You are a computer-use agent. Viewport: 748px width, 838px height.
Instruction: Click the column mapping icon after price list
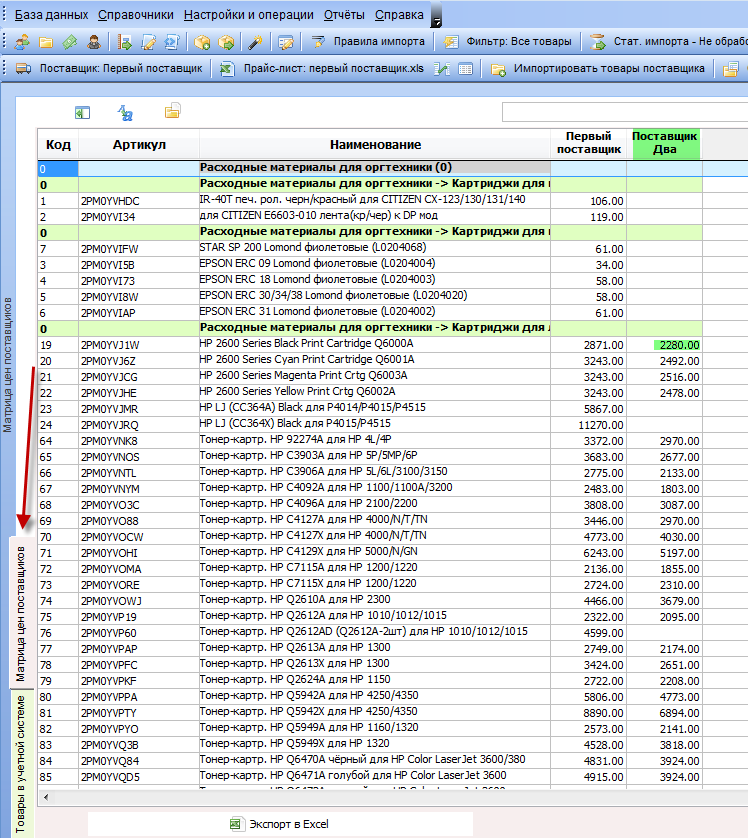[x=442, y=68]
